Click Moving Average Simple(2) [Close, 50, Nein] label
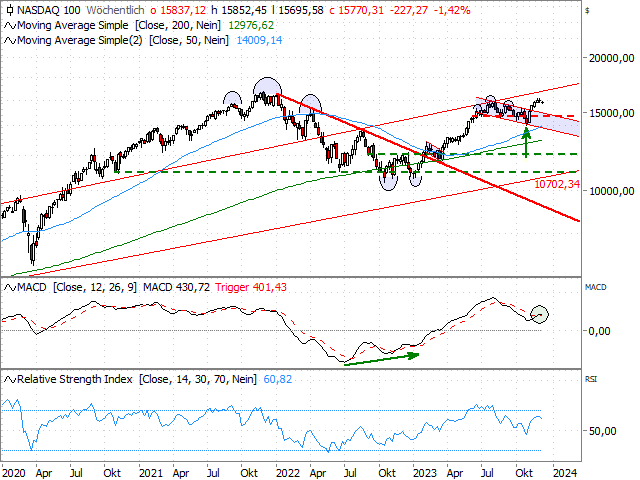This screenshot has width=640, height=480. click(123, 40)
